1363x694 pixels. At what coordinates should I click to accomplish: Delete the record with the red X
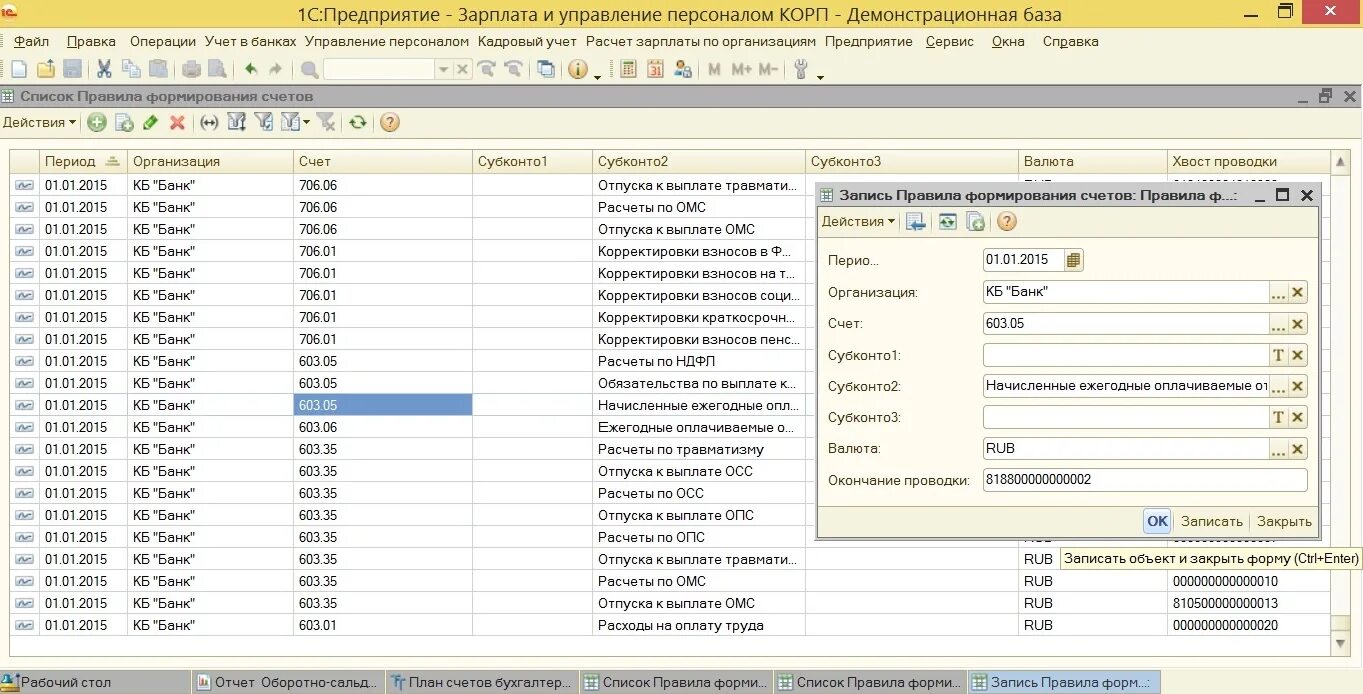[x=177, y=122]
